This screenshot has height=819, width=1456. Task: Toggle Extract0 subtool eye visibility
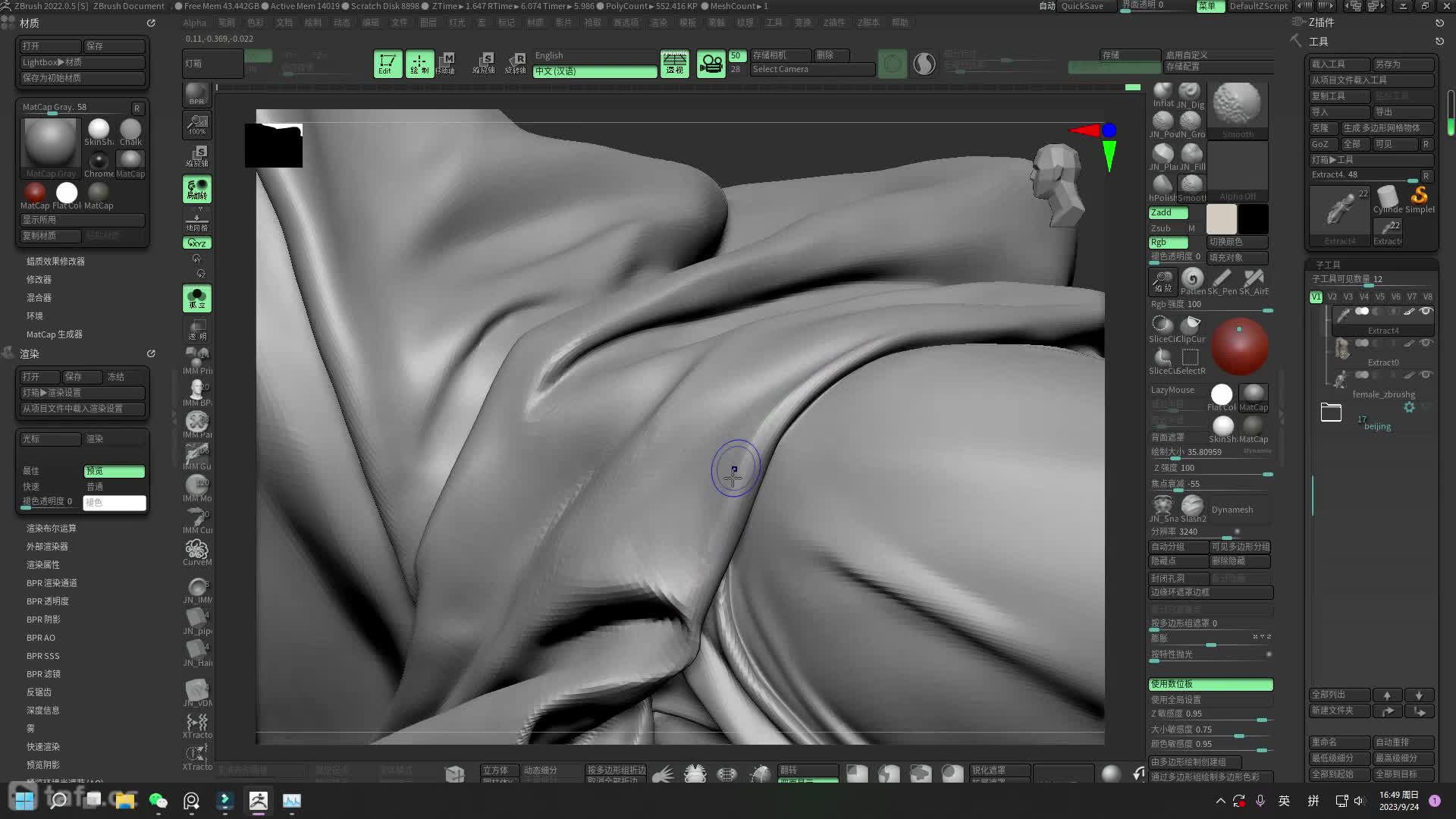1426,344
